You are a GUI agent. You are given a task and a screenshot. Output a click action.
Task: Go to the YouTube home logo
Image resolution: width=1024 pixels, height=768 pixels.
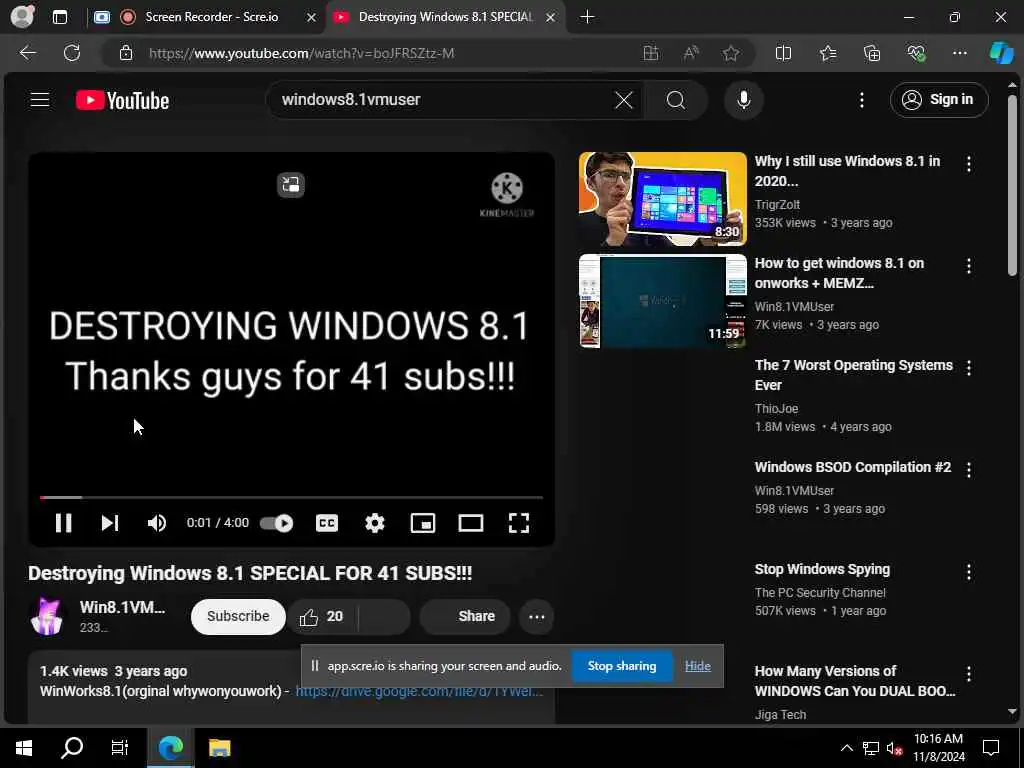tap(122, 100)
